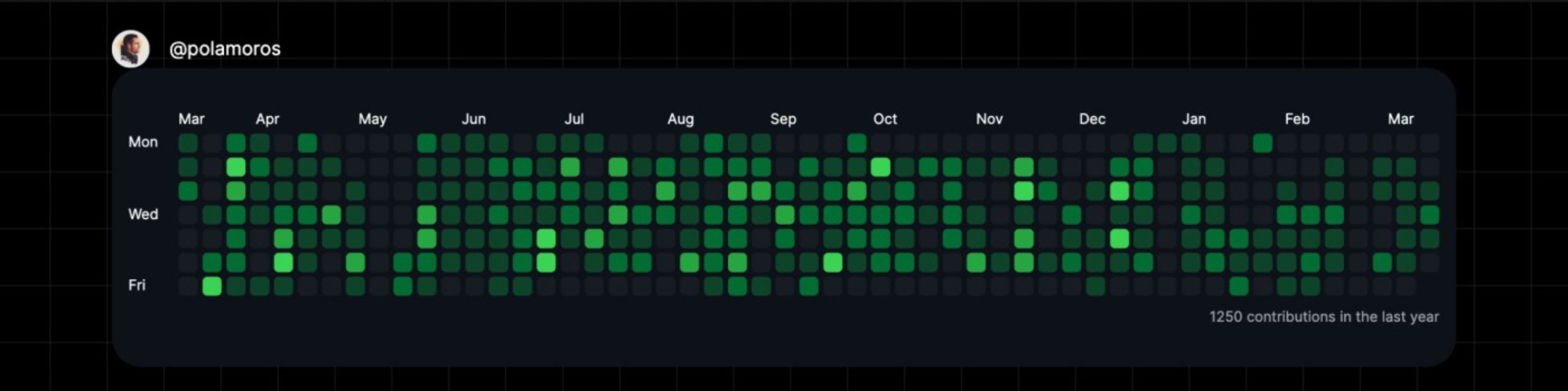The width and height of the screenshot is (1568, 391).
Task: Pick the Nov month label
Action: [989, 119]
